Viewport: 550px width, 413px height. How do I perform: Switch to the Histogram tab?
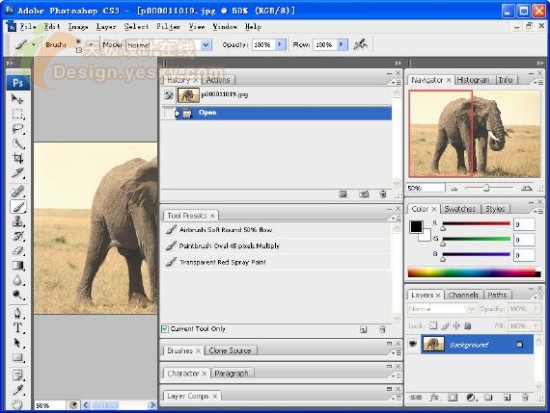pos(473,80)
